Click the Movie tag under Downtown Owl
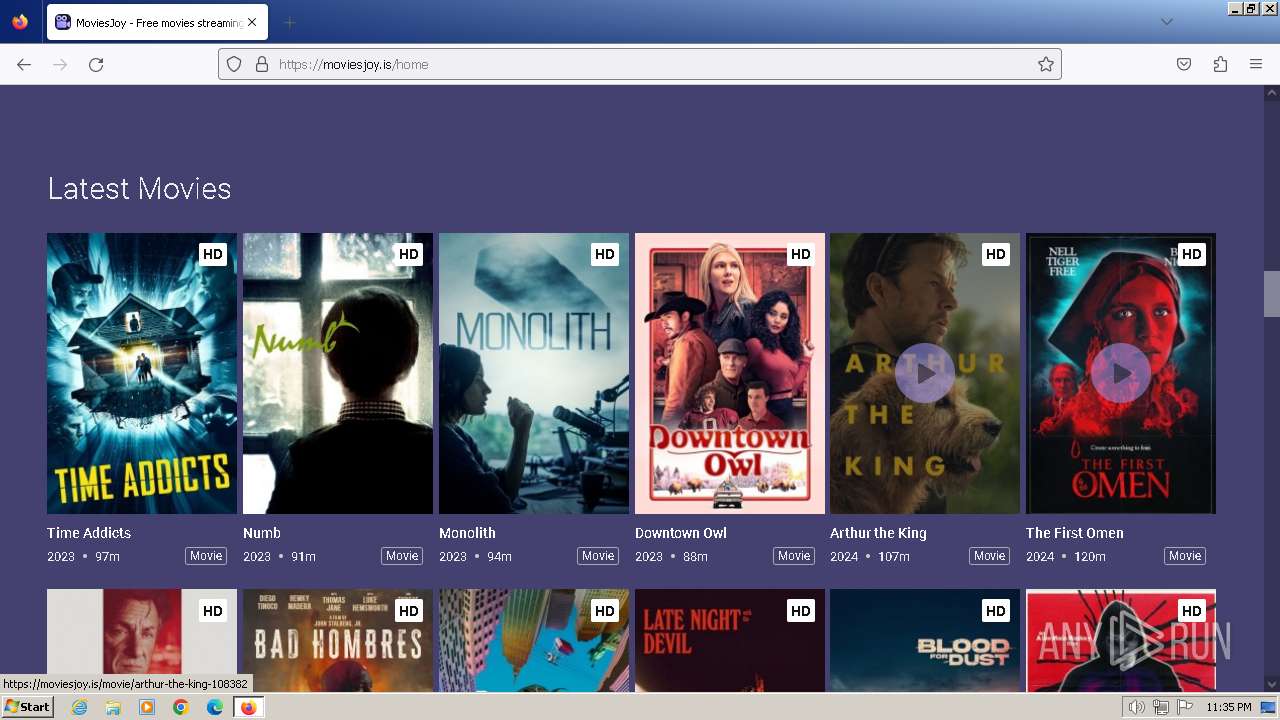This screenshot has height=720, width=1280. (794, 556)
